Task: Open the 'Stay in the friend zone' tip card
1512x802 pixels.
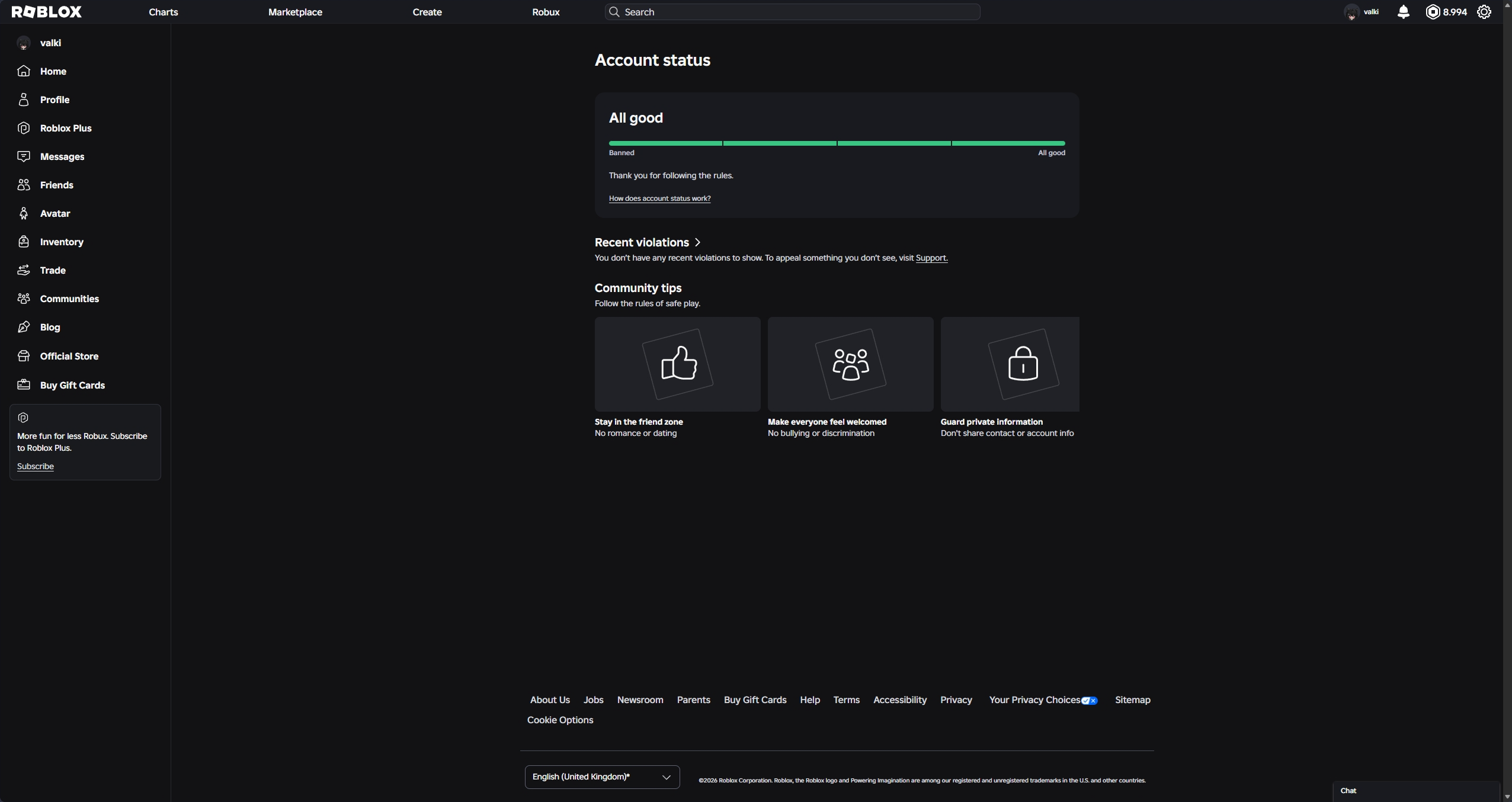Action: [677, 378]
